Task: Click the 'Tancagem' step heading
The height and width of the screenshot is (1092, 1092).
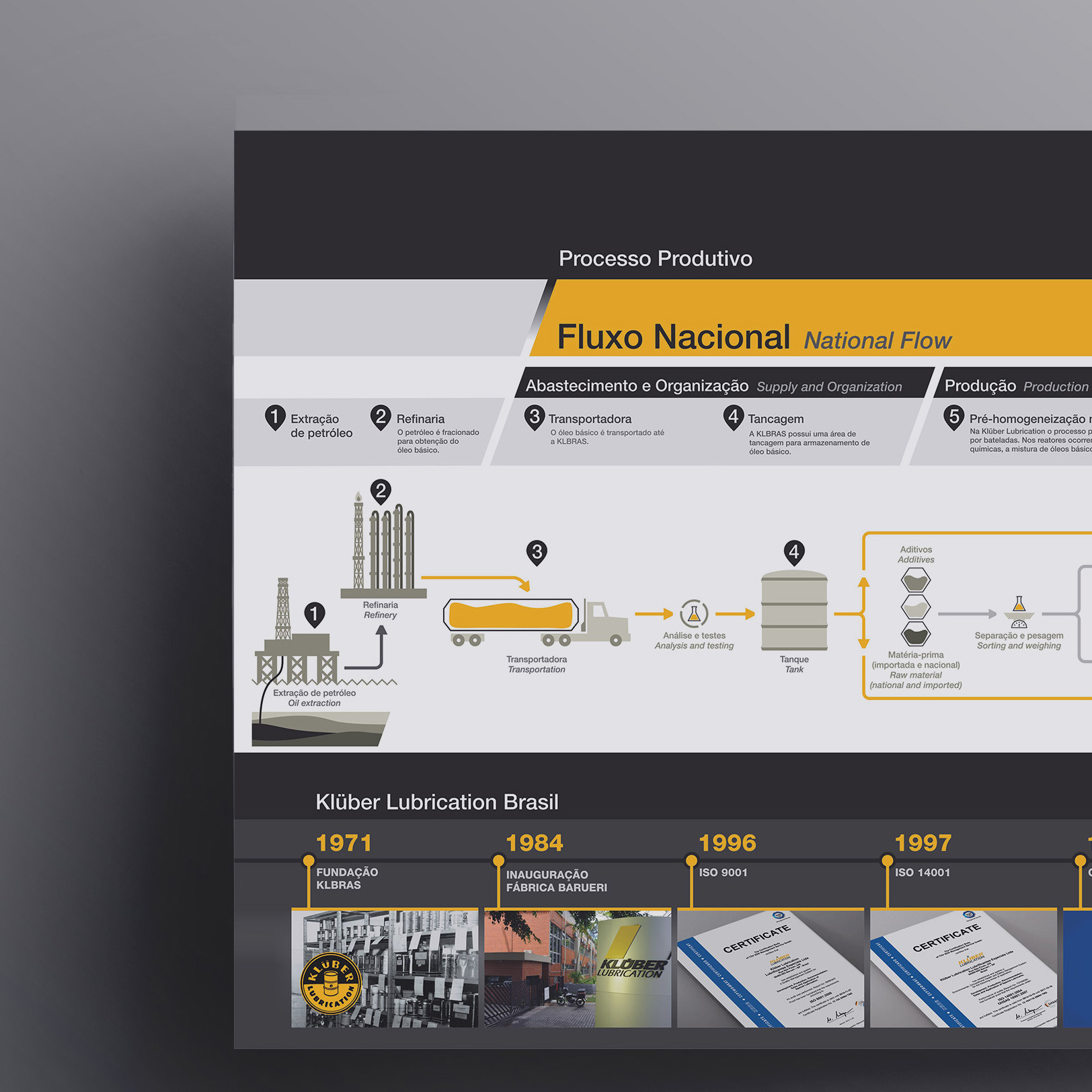Action: [x=775, y=419]
